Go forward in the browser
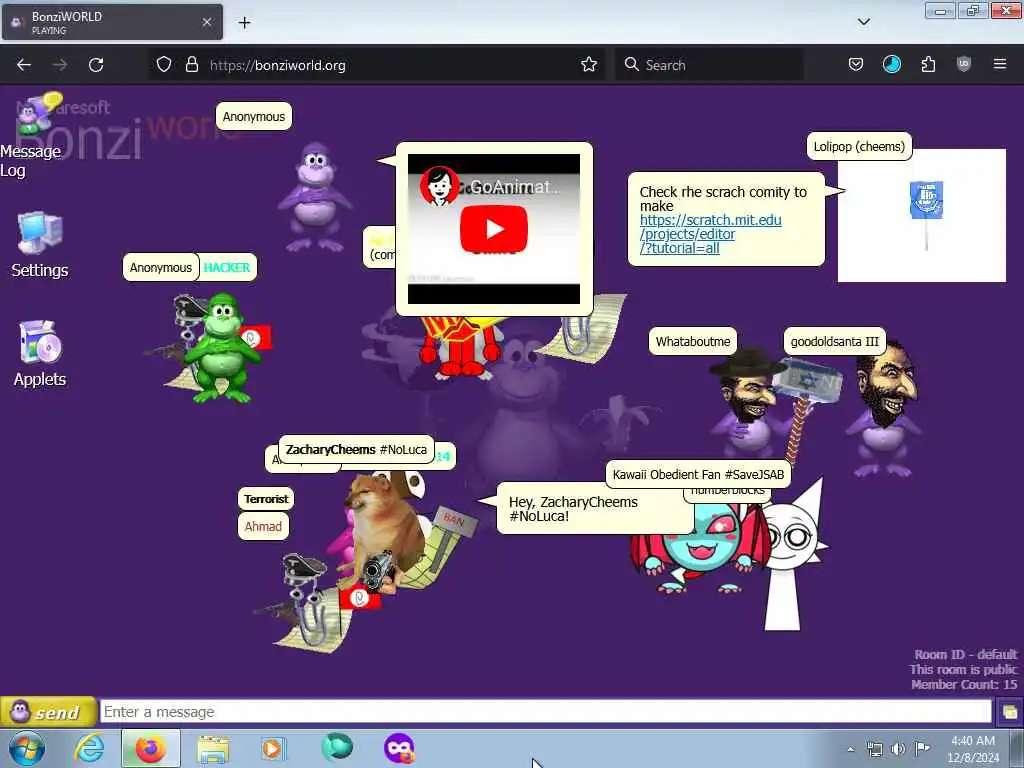The image size is (1024, 768). pyautogui.click(x=59, y=65)
